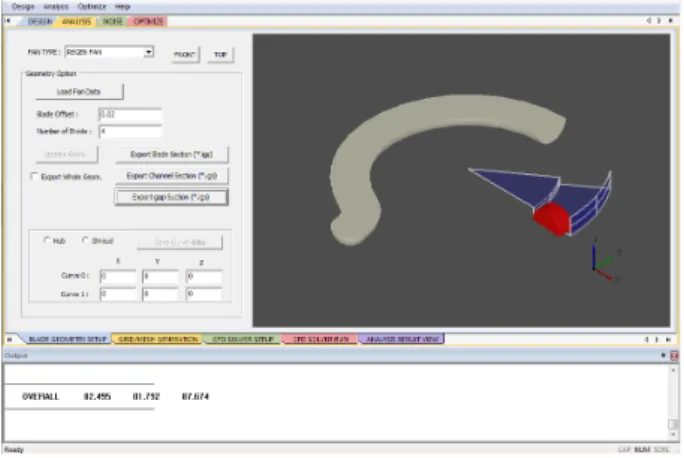684x458 pixels.
Task: Switch to the OPTIMIZE tab
Action: [148, 21]
